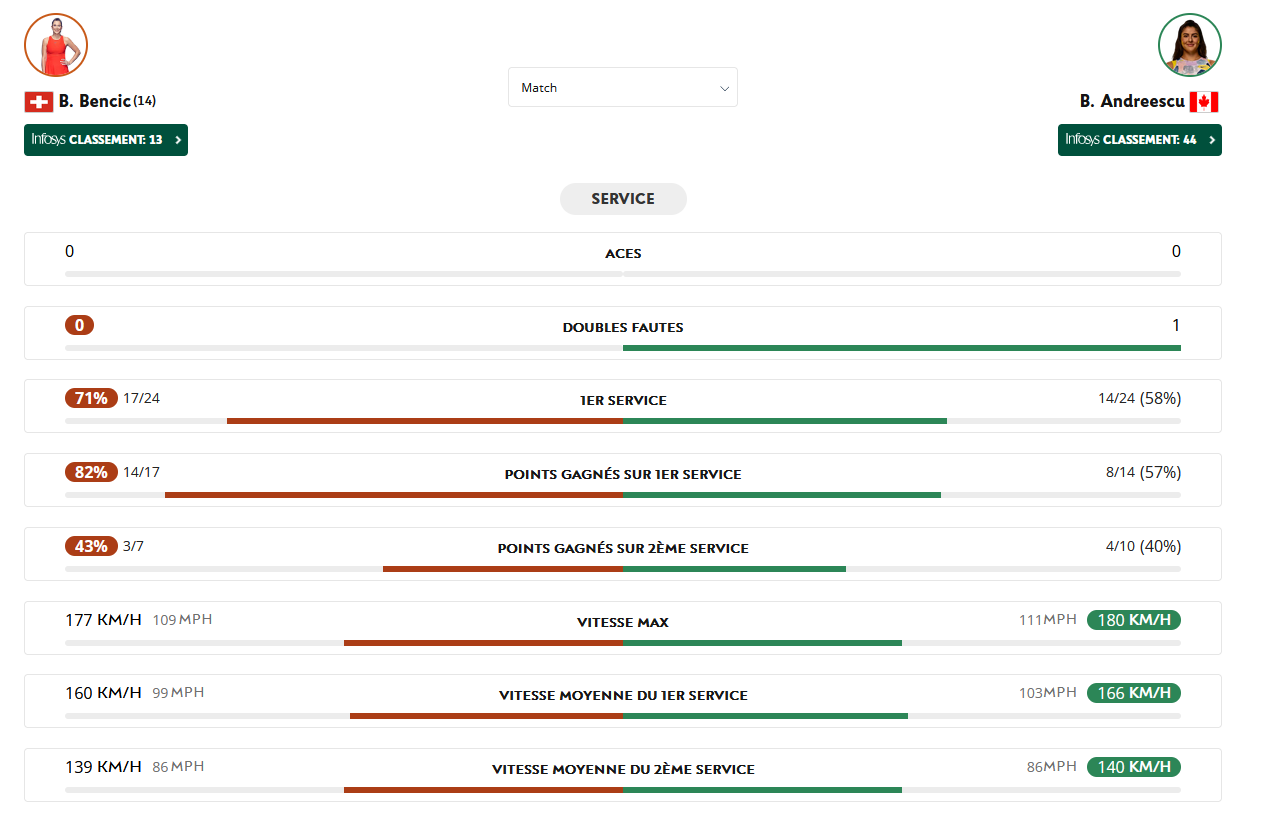The image size is (1264, 830).
Task: Open the B. Bencic player name link
Action: [x=94, y=101]
